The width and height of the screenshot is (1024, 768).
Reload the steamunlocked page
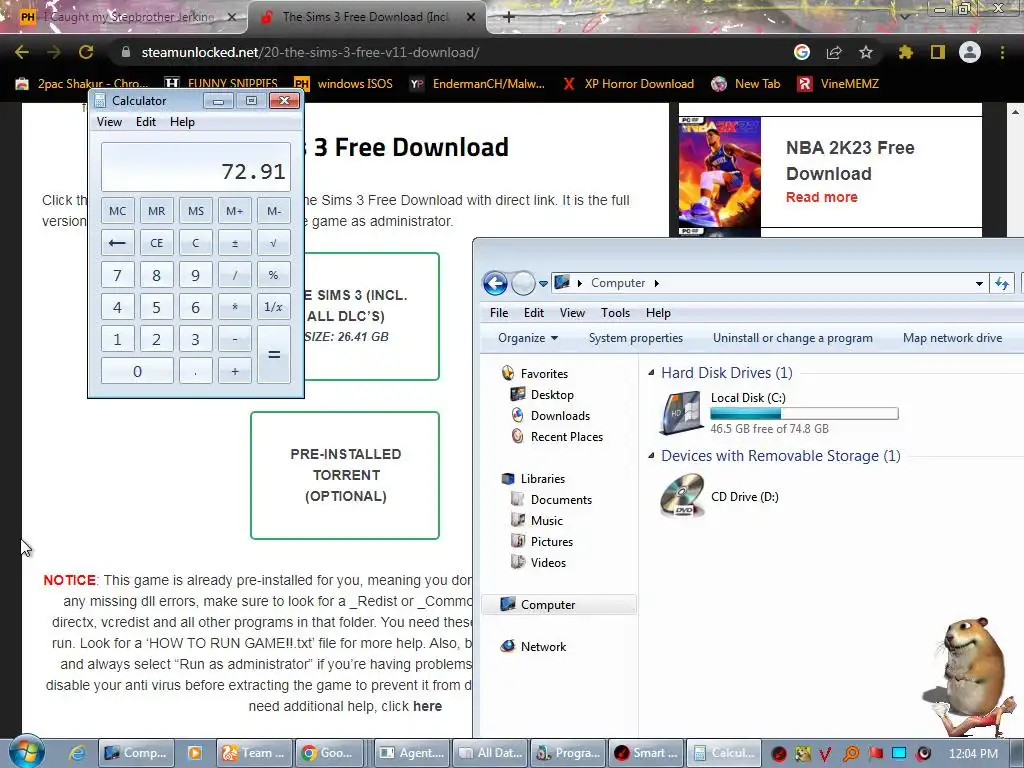click(86, 52)
